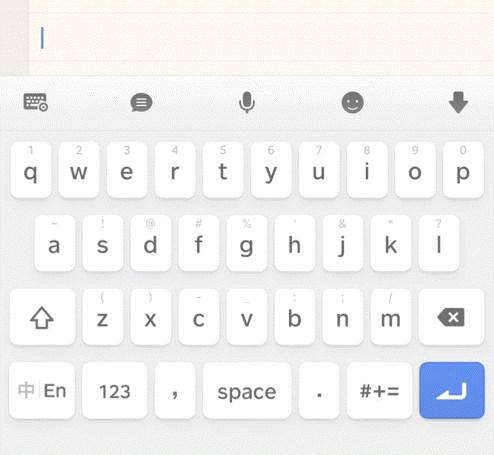Viewport: 494px width, 455px height.
Task: Open keyboard settings icon in toolbar
Action: (36, 102)
